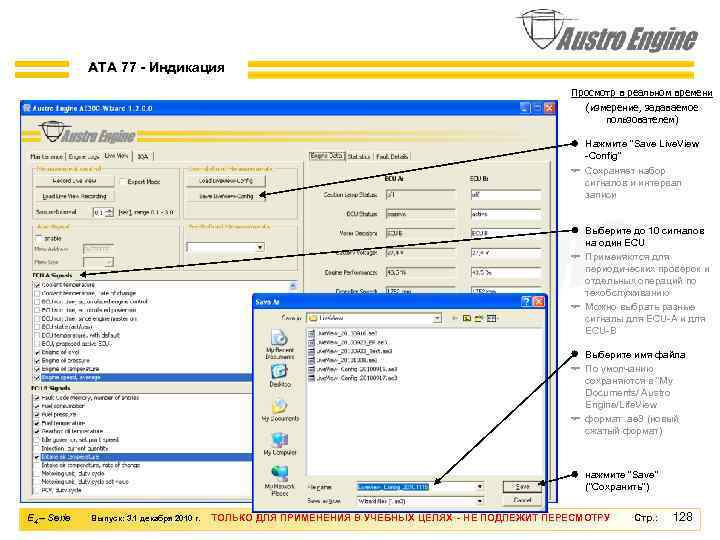The image size is (720, 540).
Task: Create a new folder in Save As
Action: point(479,318)
